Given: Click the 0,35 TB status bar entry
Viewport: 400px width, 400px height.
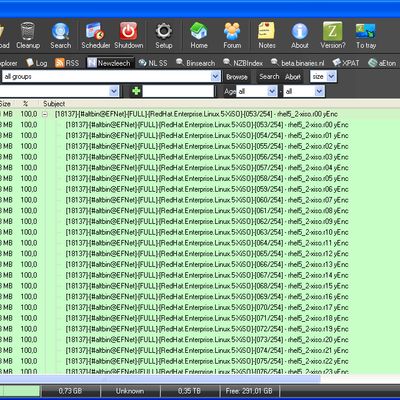Looking at the screenshot, I should (x=189, y=391).
